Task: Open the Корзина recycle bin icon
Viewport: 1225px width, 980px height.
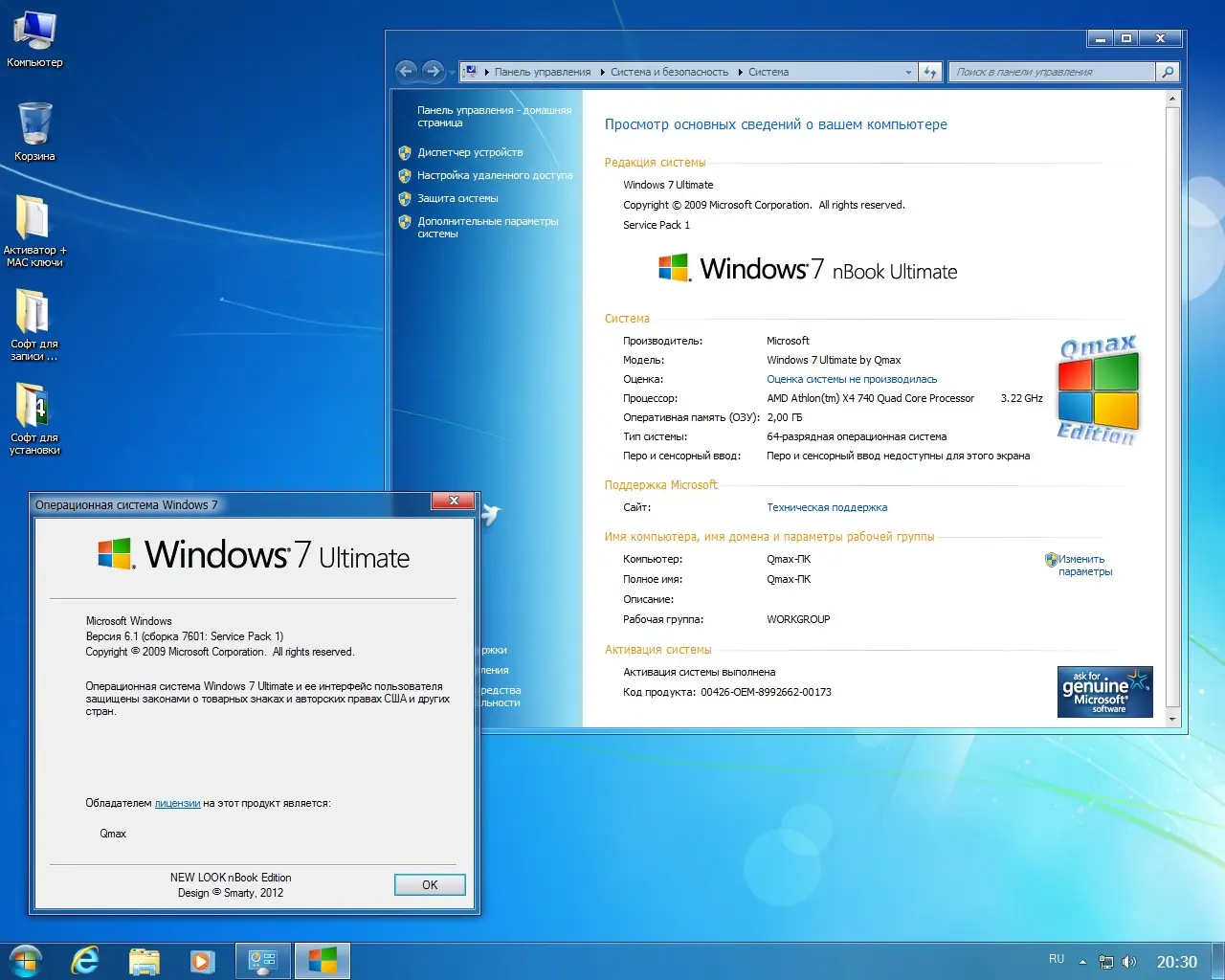Action: point(34,131)
